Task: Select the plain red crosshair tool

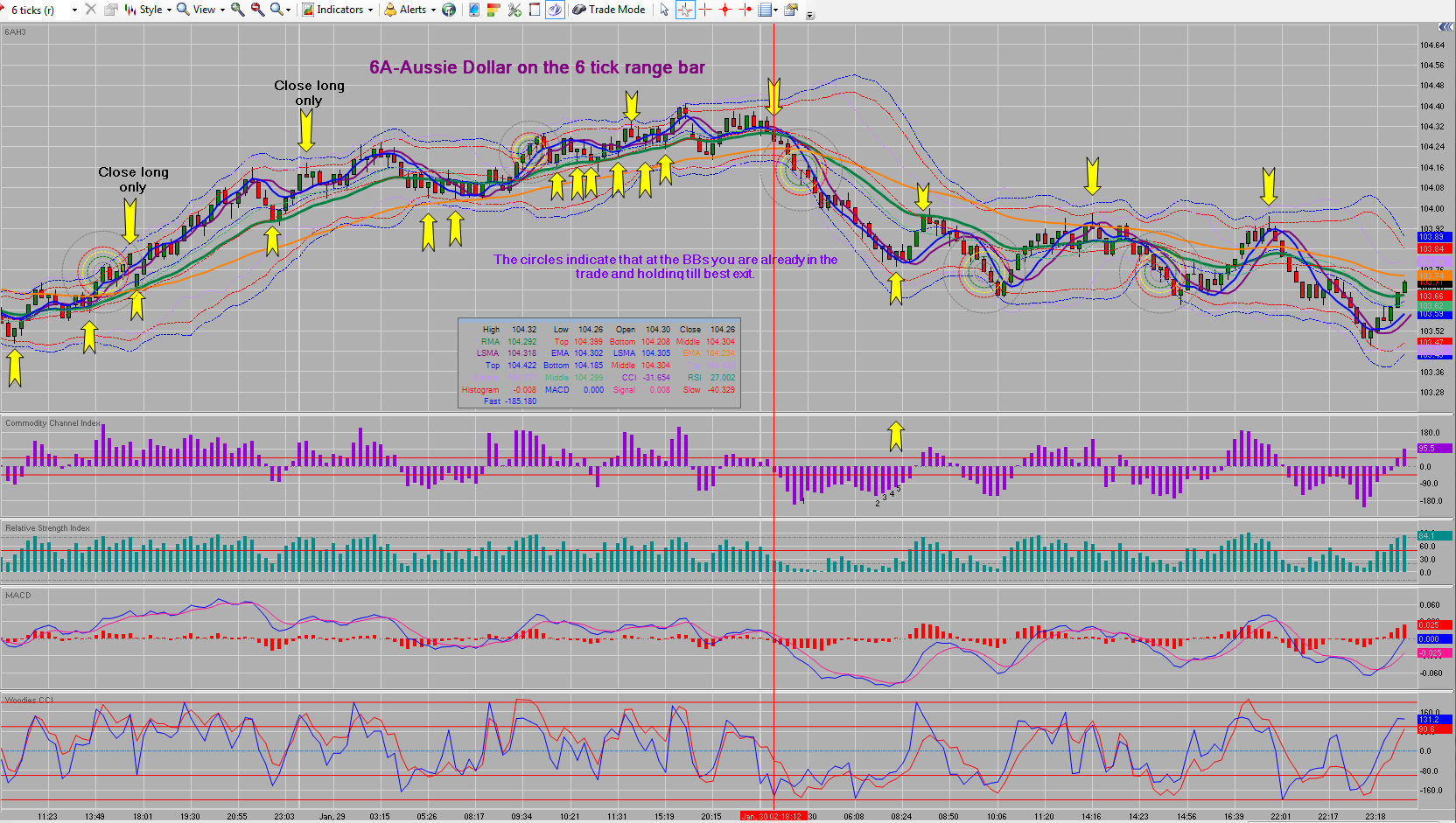Action: 705,10
